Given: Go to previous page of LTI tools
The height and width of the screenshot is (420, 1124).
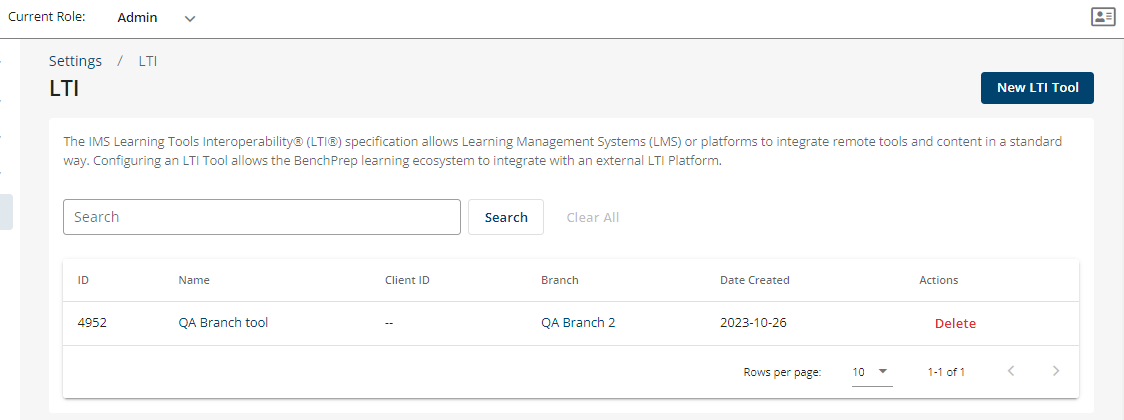Looking at the screenshot, I should click(x=1011, y=371).
